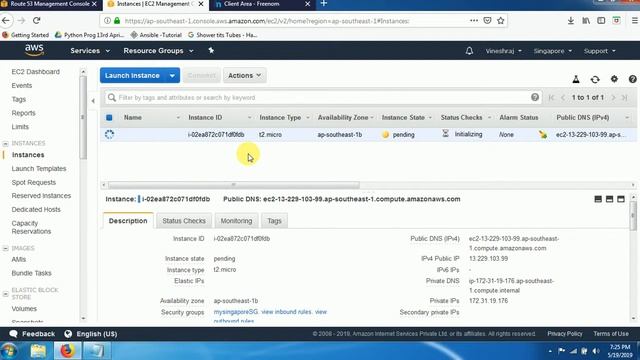Focus the instance filter search field
Image resolution: width=640 pixels, height=360 pixels.
pyautogui.click(x=322, y=98)
